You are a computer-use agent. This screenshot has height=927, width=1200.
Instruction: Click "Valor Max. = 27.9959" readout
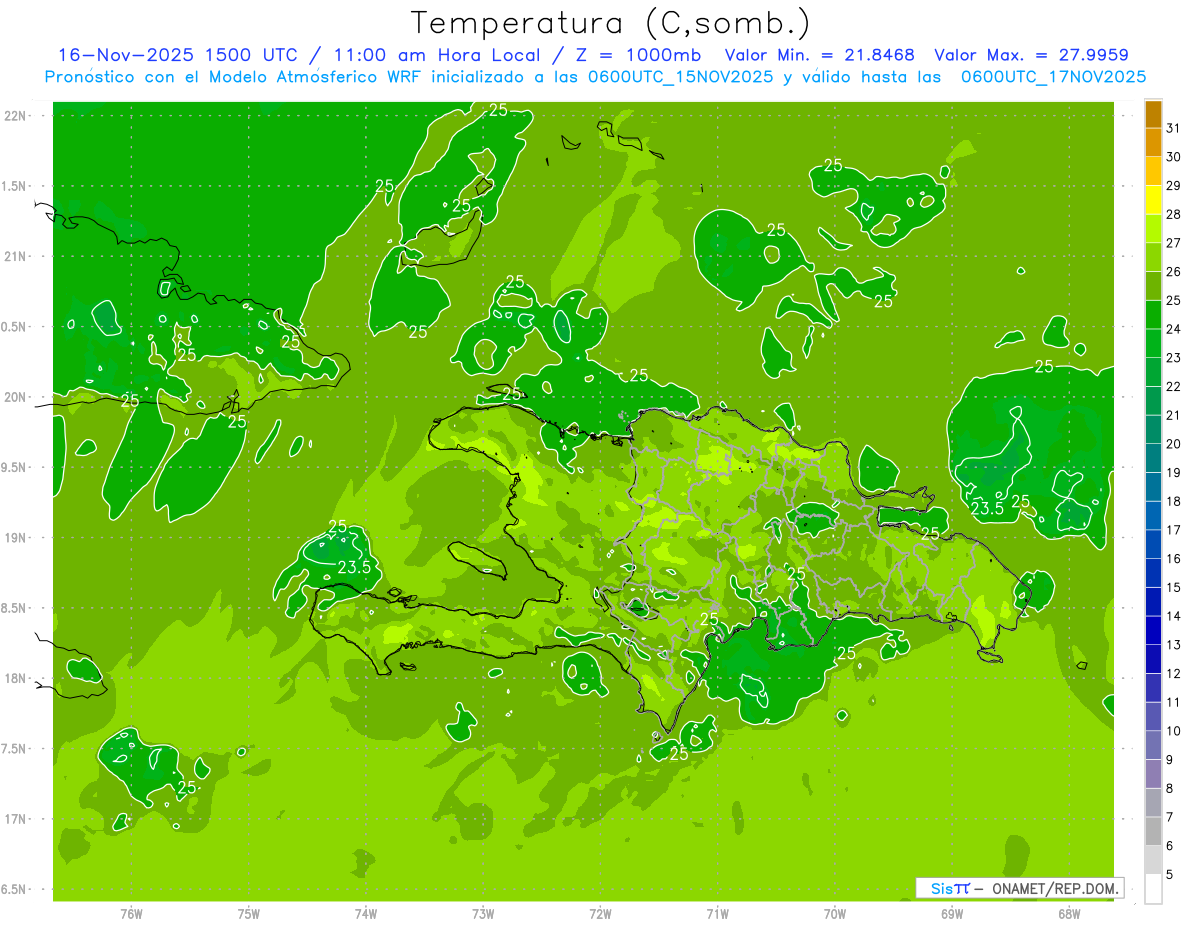tap(1031, 55)
